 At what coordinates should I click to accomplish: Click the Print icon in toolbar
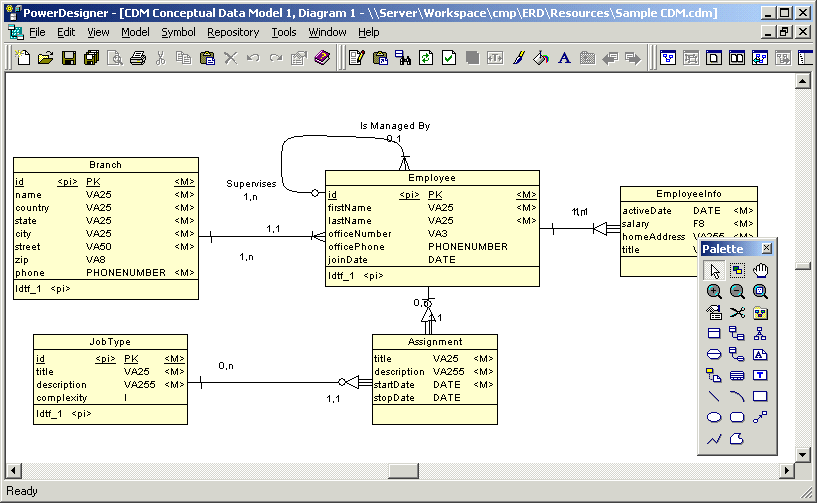coord(138,58)
